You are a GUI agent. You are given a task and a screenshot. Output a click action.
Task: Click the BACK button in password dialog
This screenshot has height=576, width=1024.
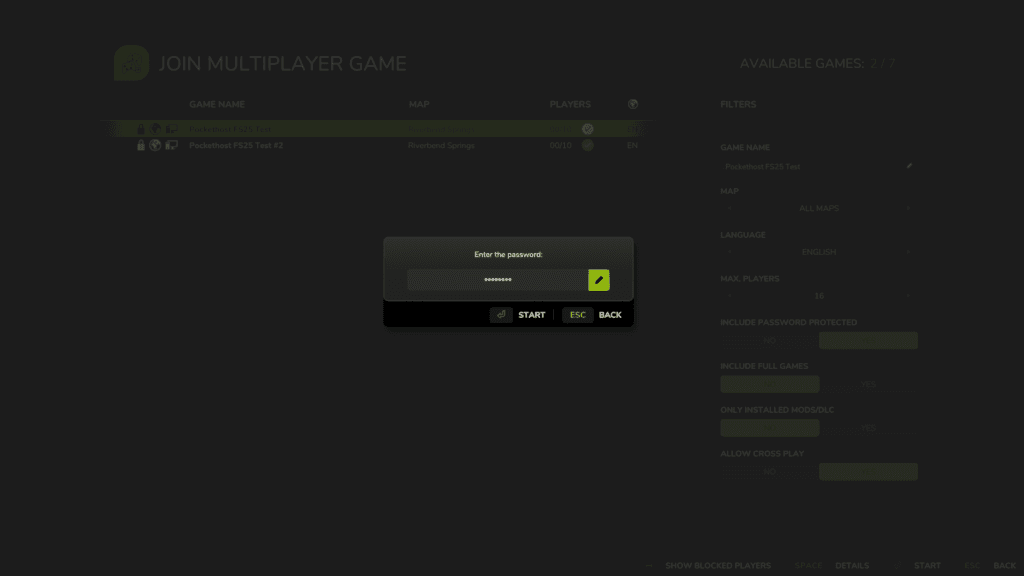pyautogui.click(x=610, y=315)
